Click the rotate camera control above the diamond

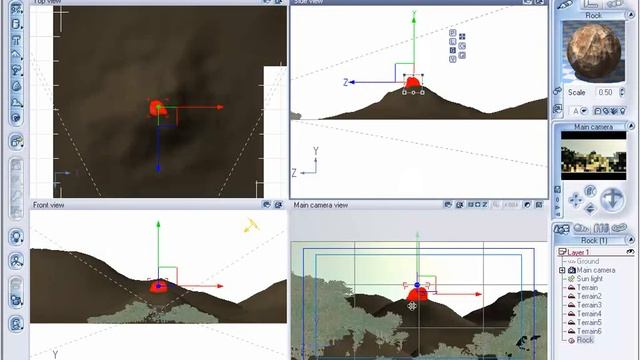tap(590, 191)
